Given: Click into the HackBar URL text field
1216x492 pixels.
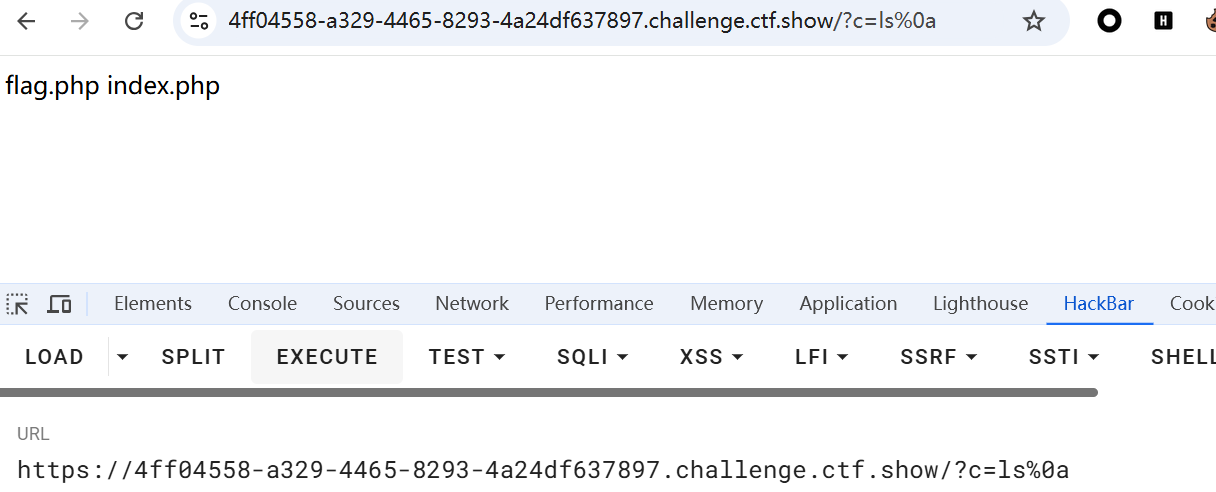Looking at the screenshot, I should 543,470.
